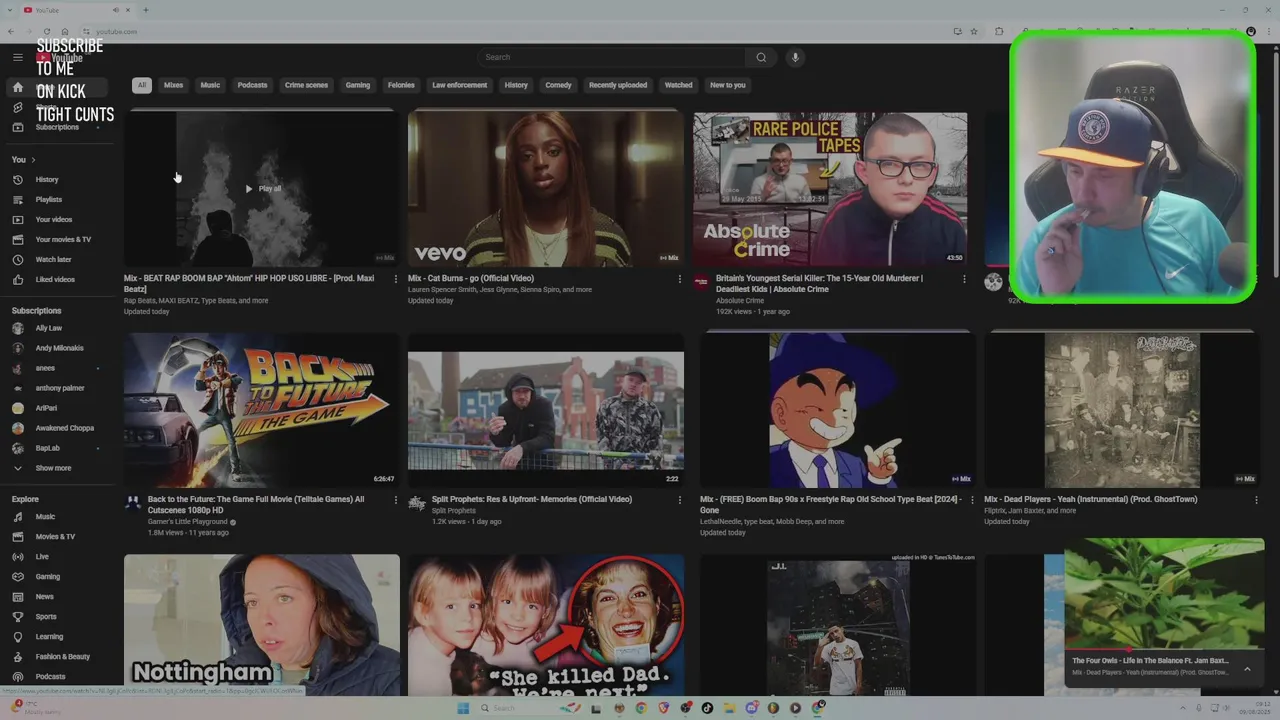Explore the Live category
This screenshot has height=720, width=1280.
click(59, 557)
